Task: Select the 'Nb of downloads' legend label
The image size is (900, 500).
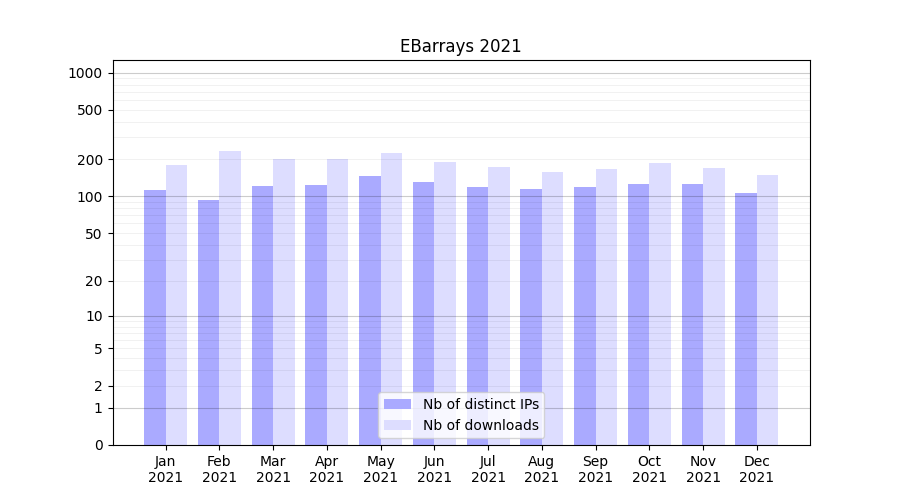Action: [x=480, y=425]
